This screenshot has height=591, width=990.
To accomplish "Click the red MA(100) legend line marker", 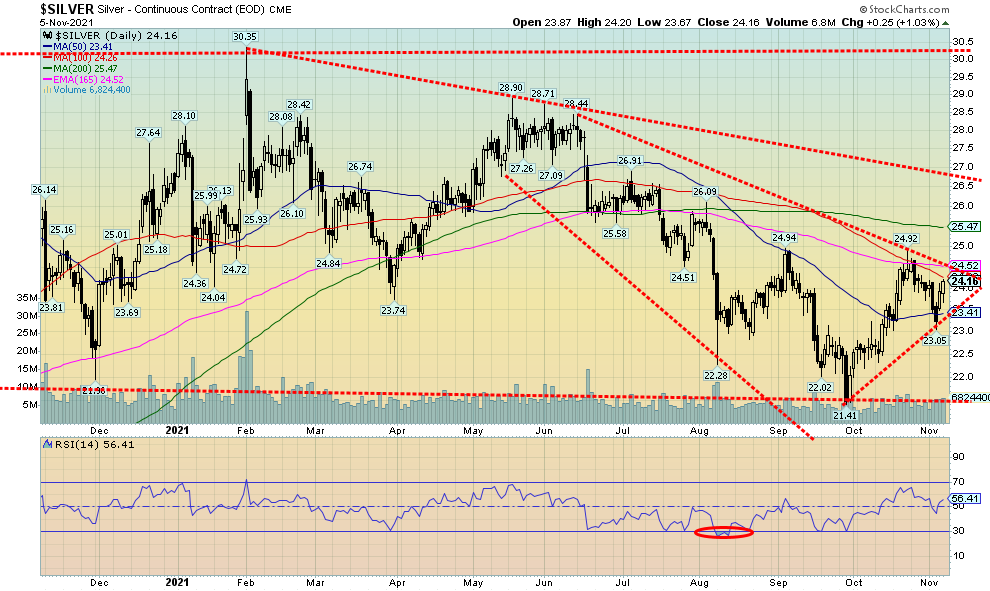I will tap(46, 57).
